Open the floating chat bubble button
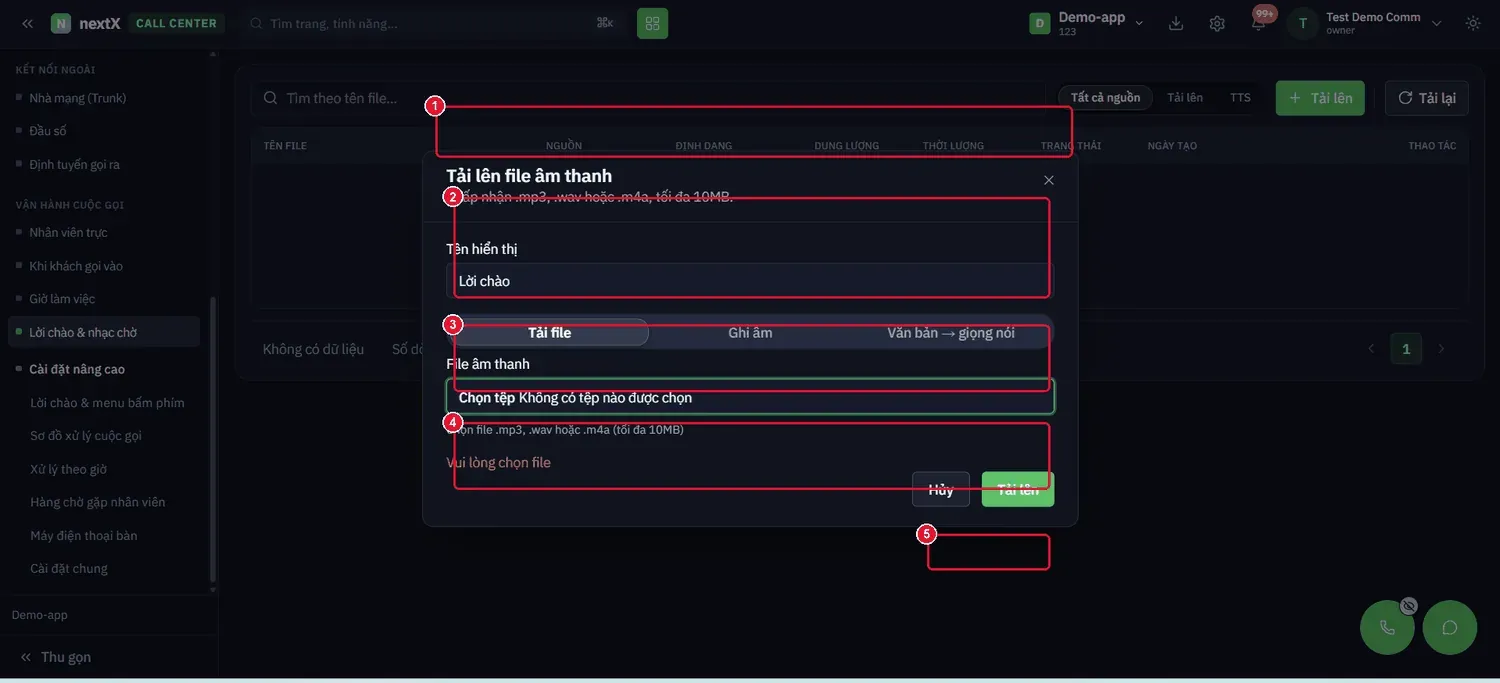 click(x=1450, y=627)
